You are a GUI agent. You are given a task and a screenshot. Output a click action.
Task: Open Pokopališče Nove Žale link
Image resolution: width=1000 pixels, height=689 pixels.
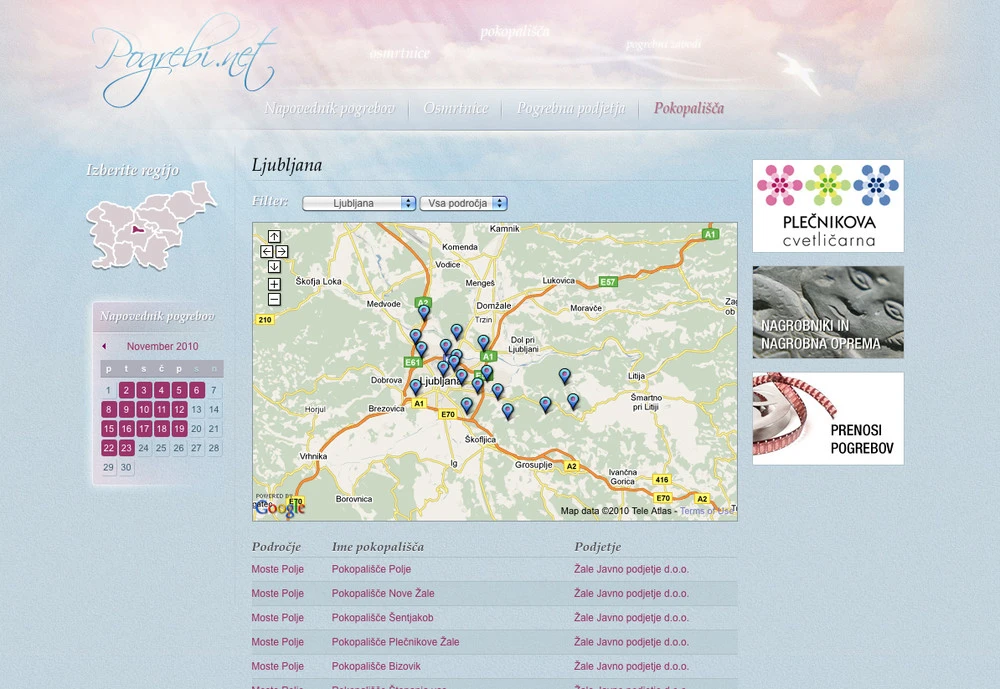pos(383,593)
